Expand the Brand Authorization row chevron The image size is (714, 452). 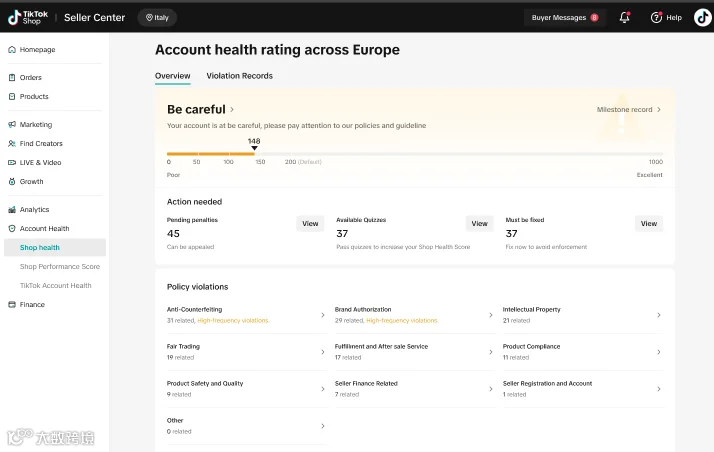coord(491,315)
